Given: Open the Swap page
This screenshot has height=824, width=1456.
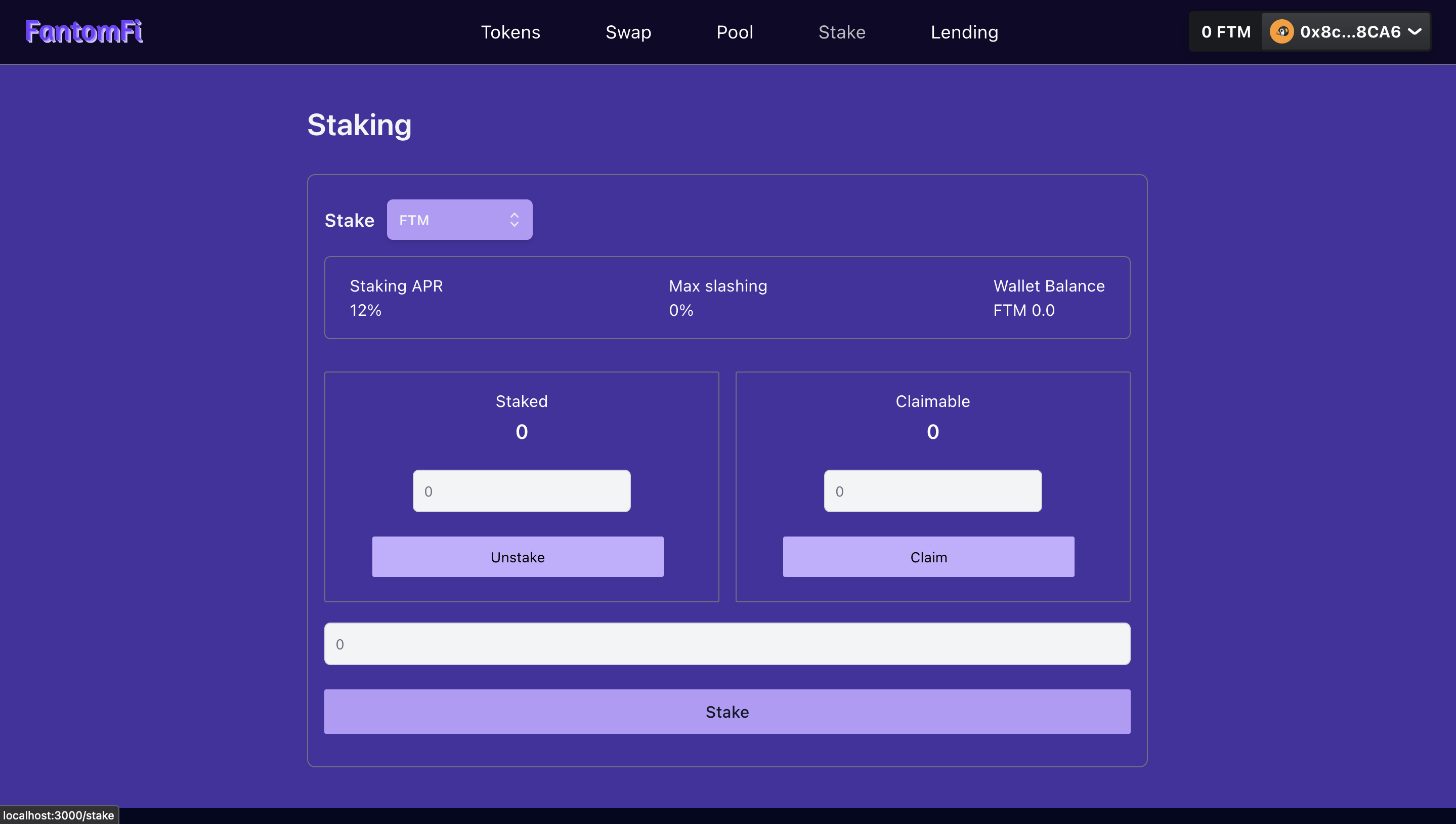Looking at the screenshot, I should coord(628,32).
